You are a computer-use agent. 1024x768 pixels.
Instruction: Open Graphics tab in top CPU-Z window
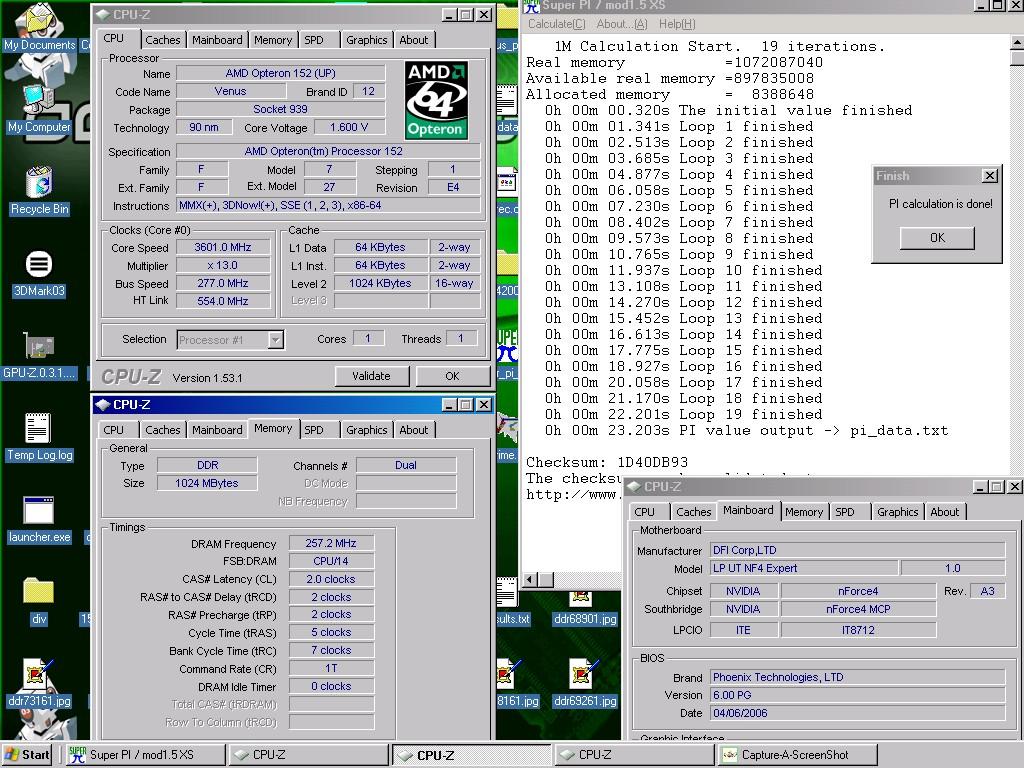(x=366, y=40)
